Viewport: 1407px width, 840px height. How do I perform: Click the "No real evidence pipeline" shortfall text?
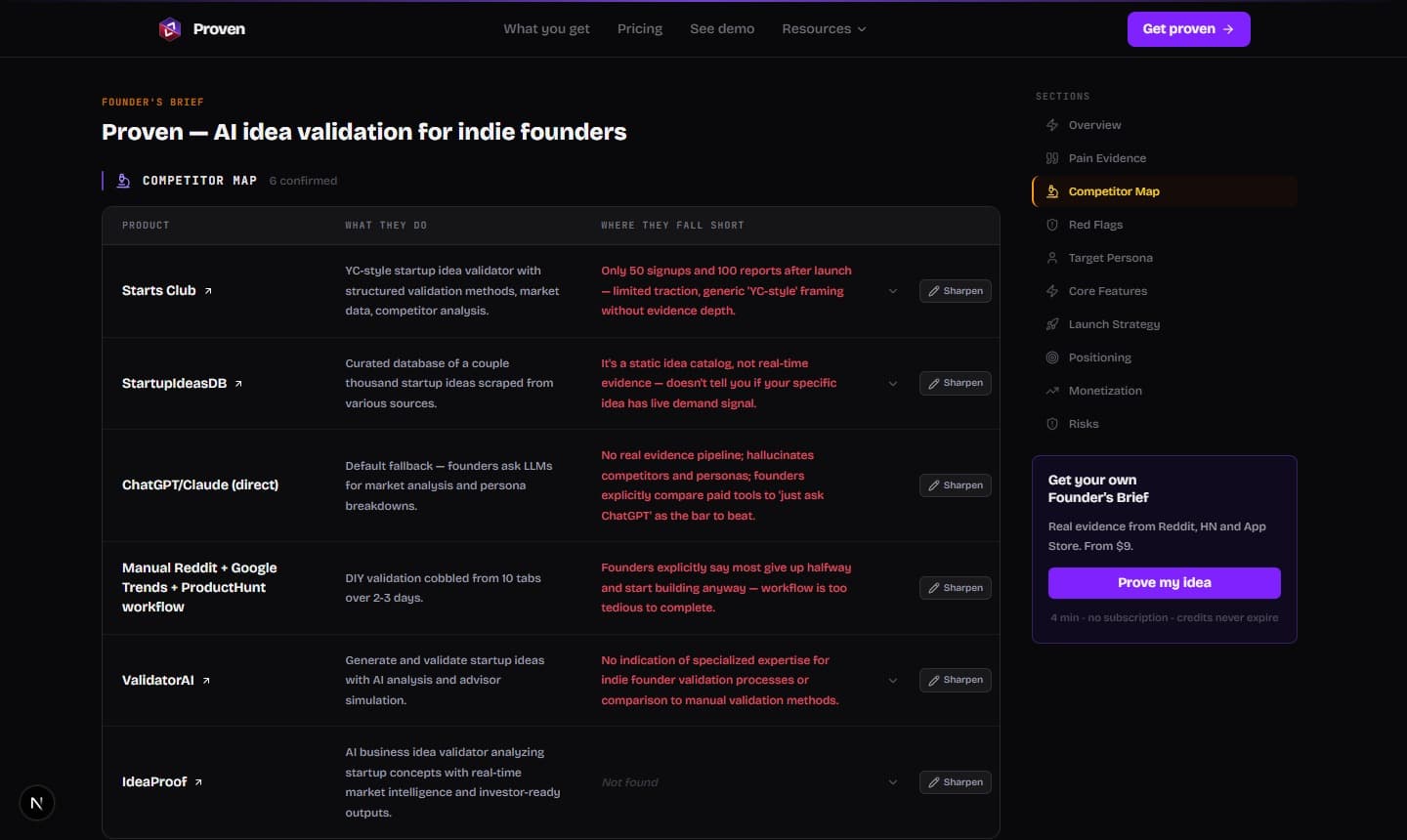[x=712, y=485]
